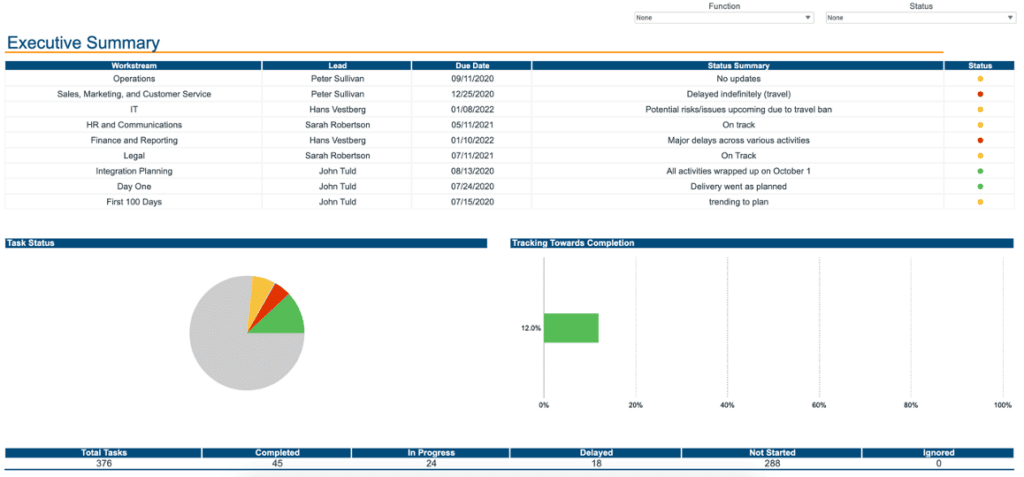Click due date 07/11/2021

[472, 156]
